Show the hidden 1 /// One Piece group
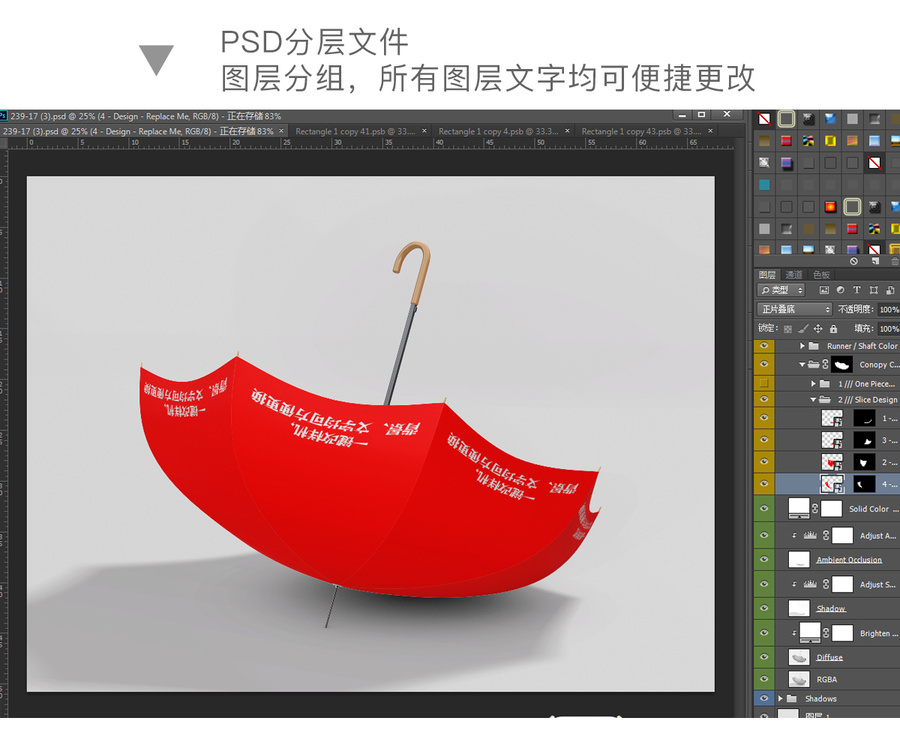The height and width of the screenshot is (748, 900). (764, 383)
